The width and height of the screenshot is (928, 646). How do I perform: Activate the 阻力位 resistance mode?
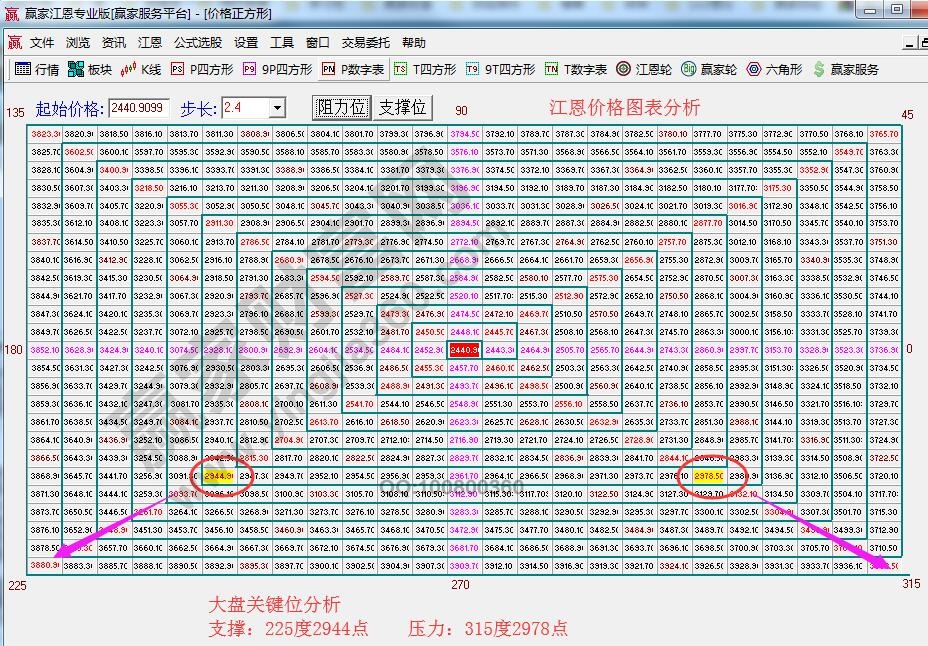[x=340, y=108]
